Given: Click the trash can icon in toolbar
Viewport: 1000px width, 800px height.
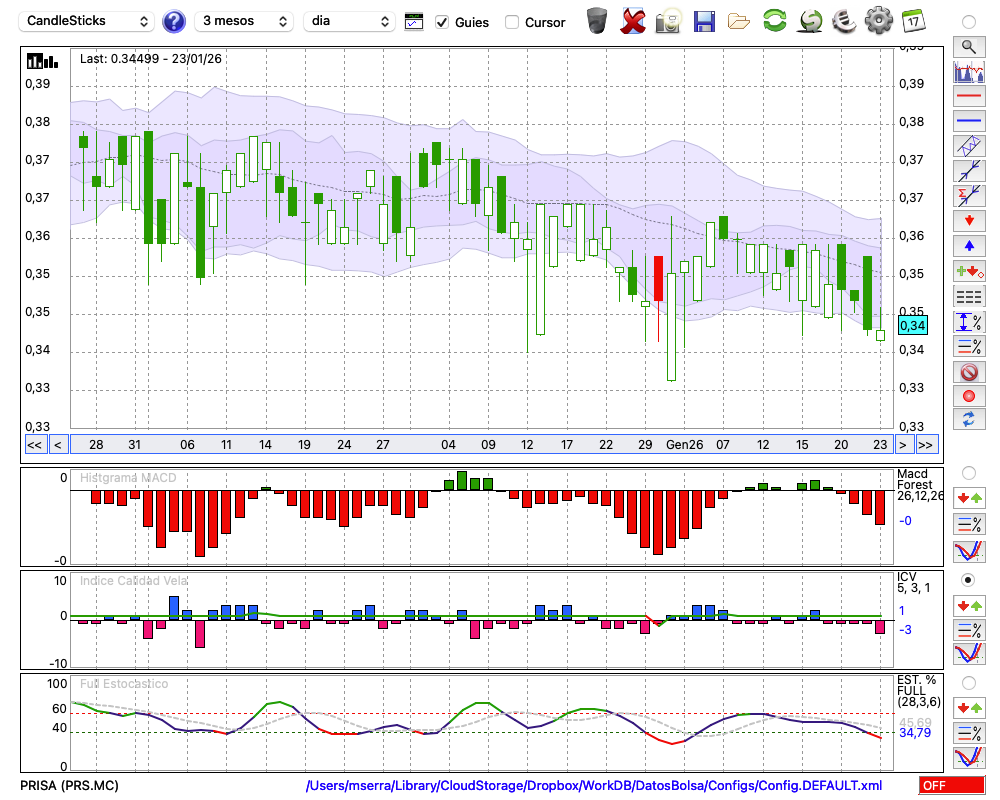Looking at the screenshot, I should (x=597, y=21).
